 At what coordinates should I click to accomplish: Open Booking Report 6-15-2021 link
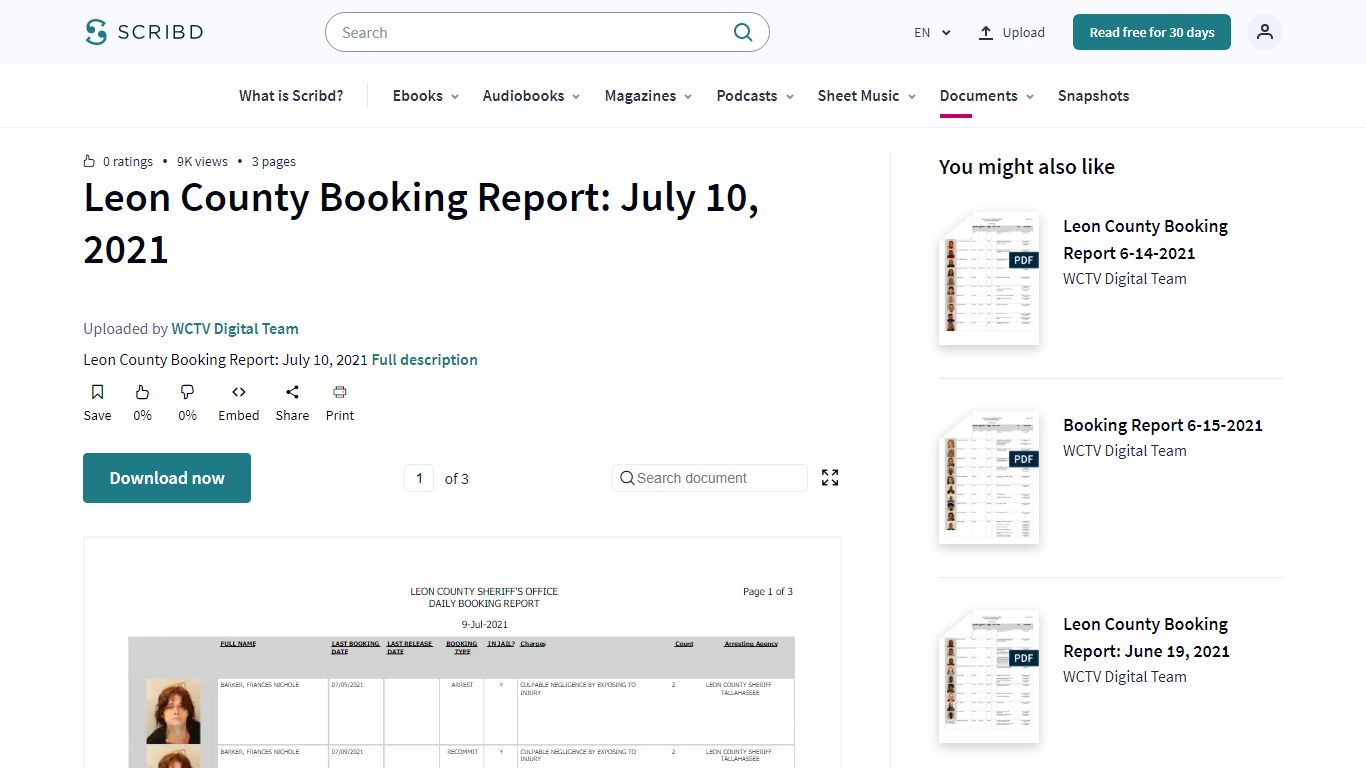tap(1163, 425)
